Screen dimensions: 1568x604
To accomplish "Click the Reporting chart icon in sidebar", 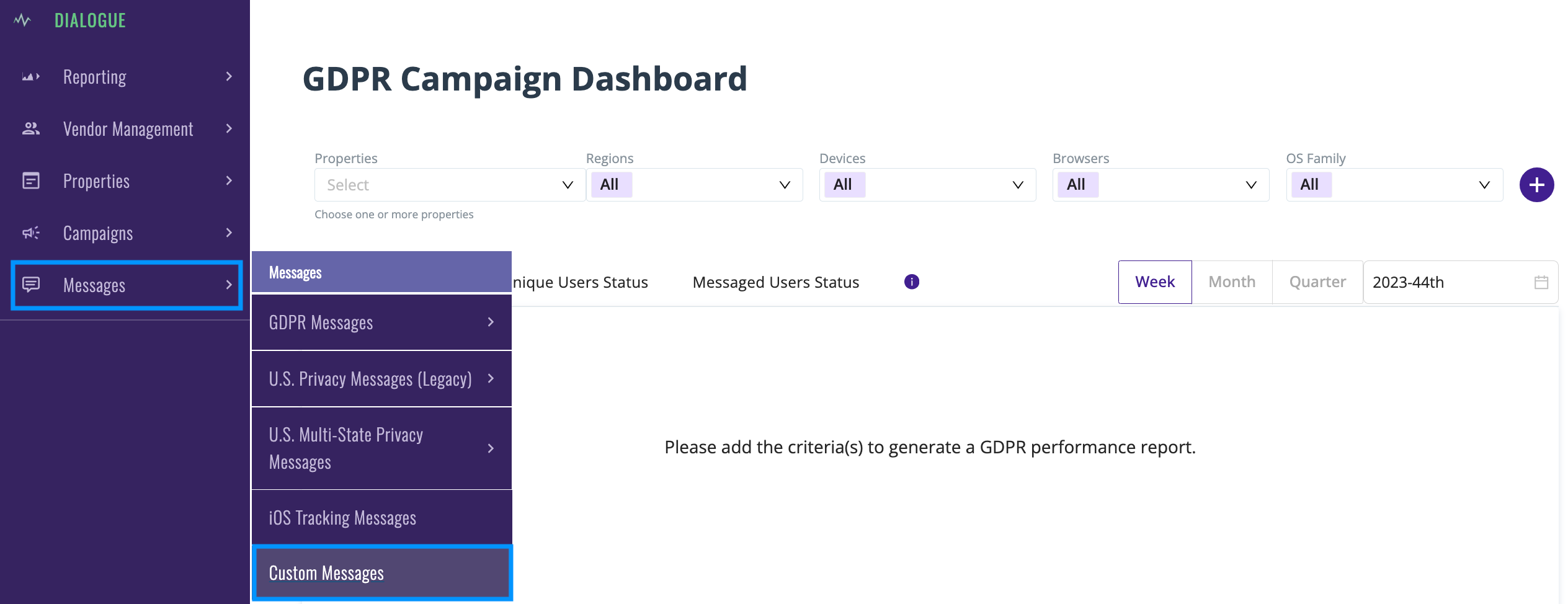I will (x=30, y=77).
